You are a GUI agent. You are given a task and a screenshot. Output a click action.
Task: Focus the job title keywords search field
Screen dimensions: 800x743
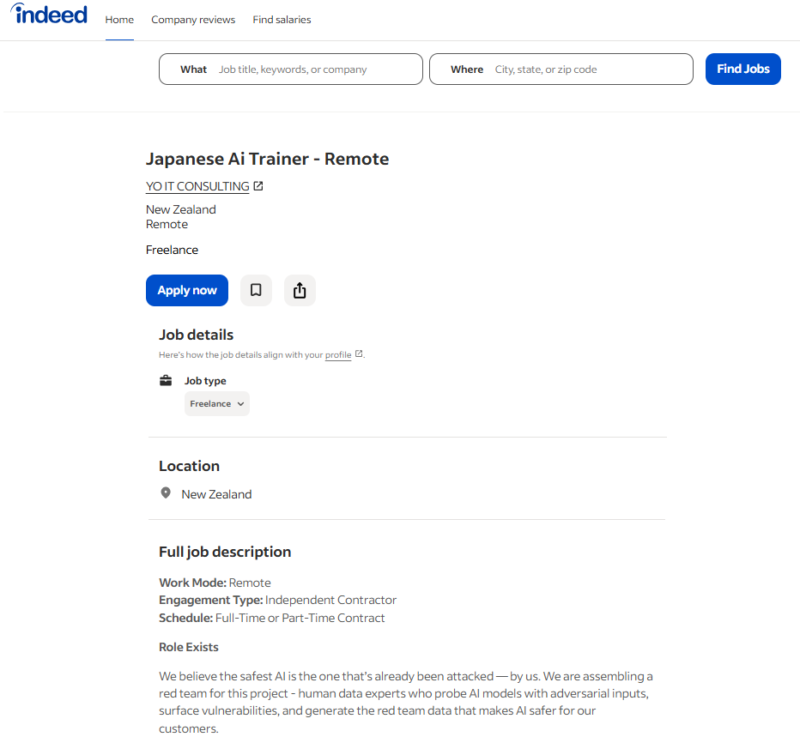[315, 69]
